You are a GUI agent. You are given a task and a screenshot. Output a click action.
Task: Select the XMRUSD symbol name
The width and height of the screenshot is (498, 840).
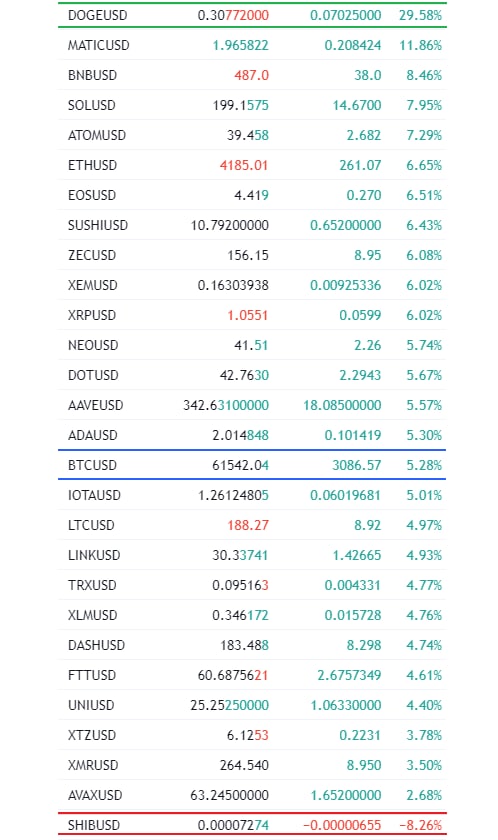click(93, 765)
